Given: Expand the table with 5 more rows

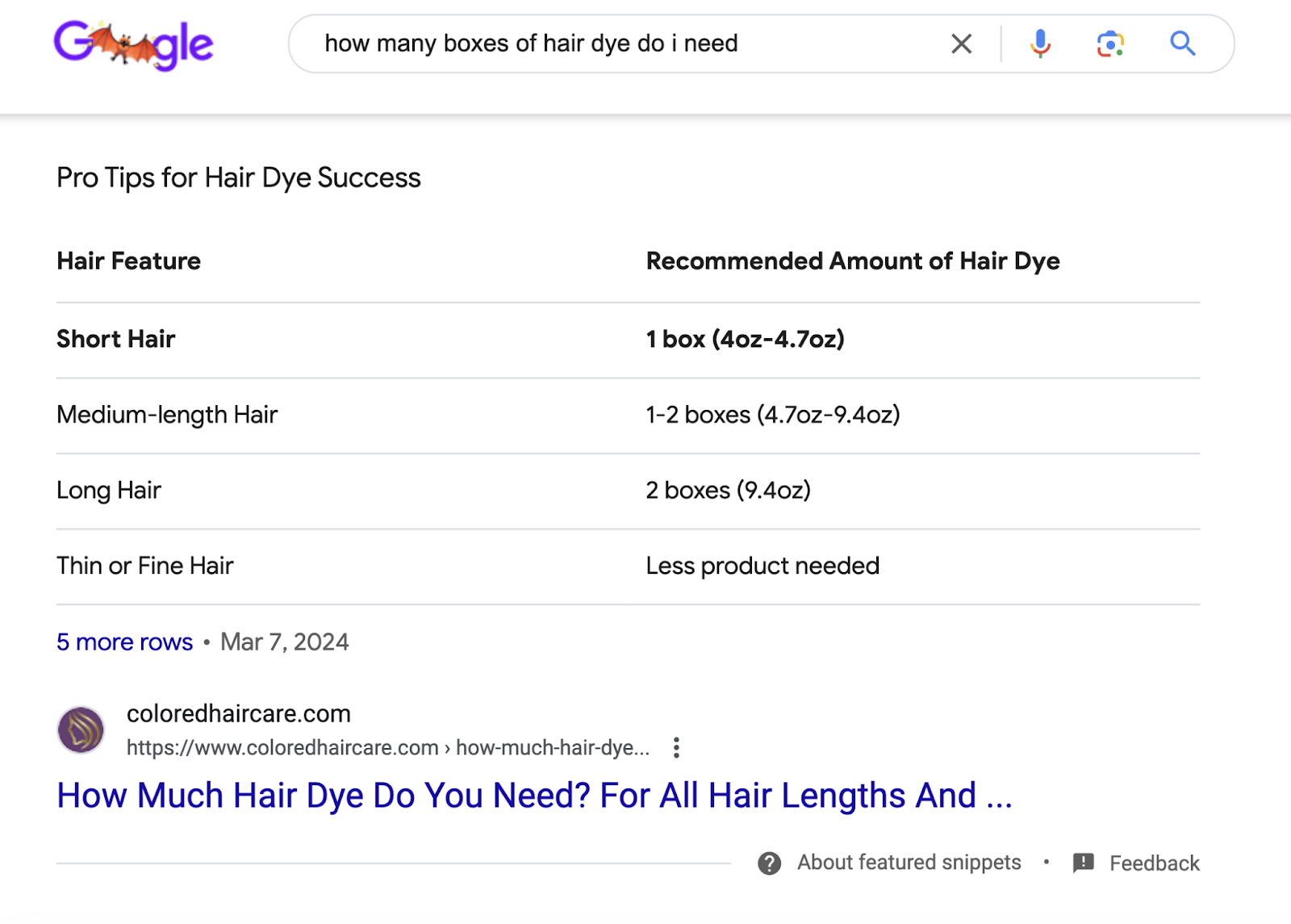Looking at the screenshot, I should [123, 642].
